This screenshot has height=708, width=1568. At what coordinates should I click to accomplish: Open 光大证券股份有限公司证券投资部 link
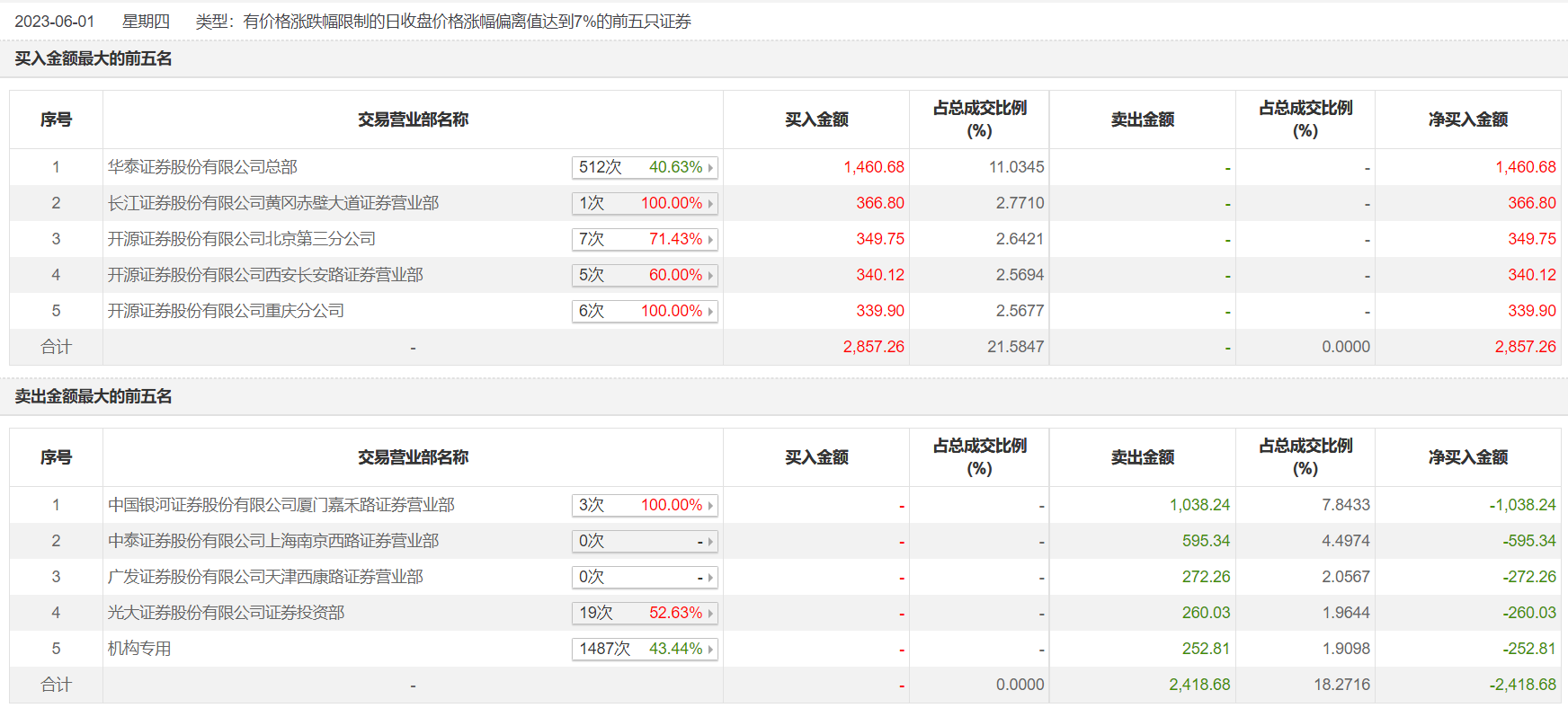[226, 613]
